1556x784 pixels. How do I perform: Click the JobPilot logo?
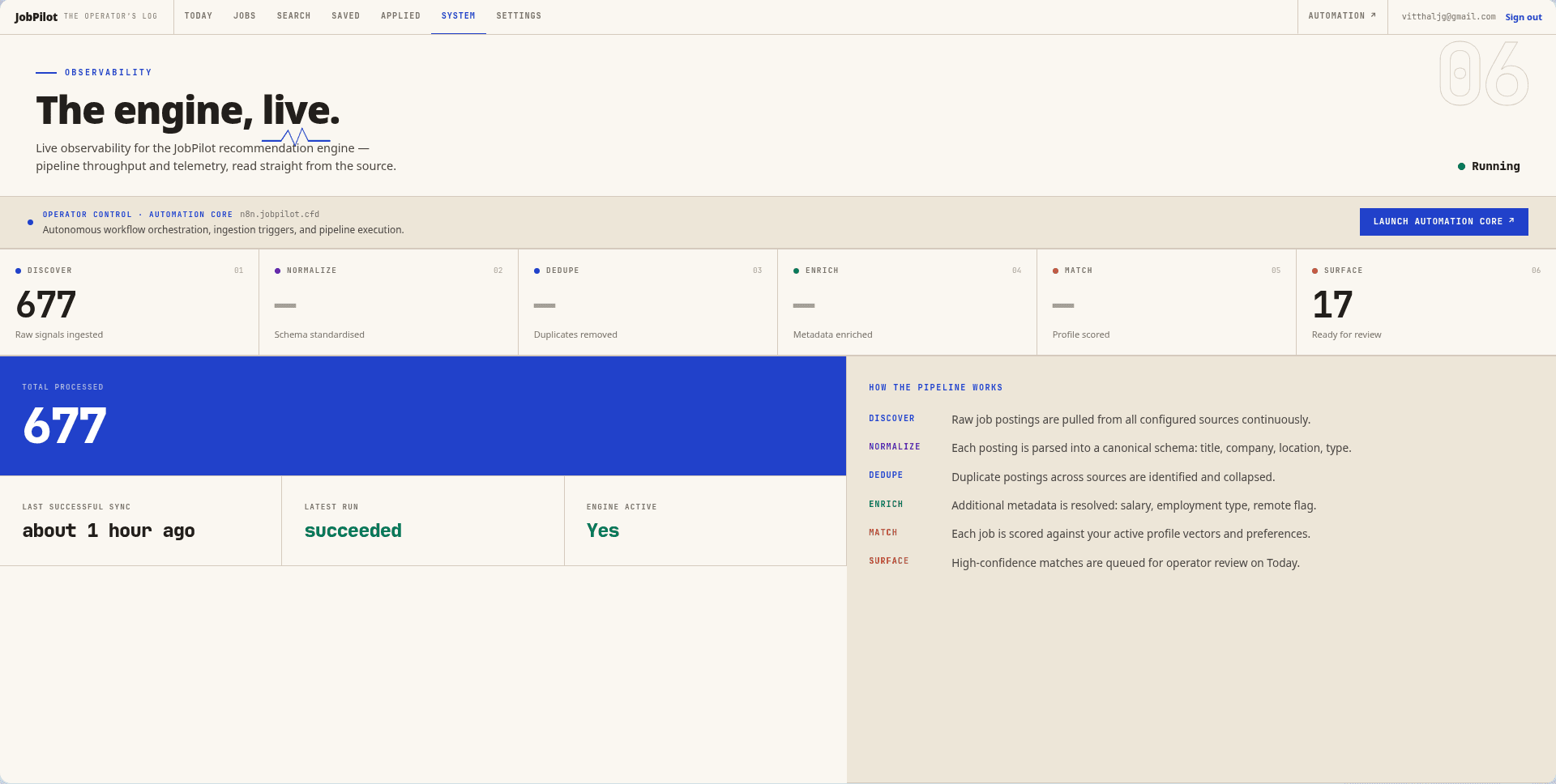[x=36, y=17]
